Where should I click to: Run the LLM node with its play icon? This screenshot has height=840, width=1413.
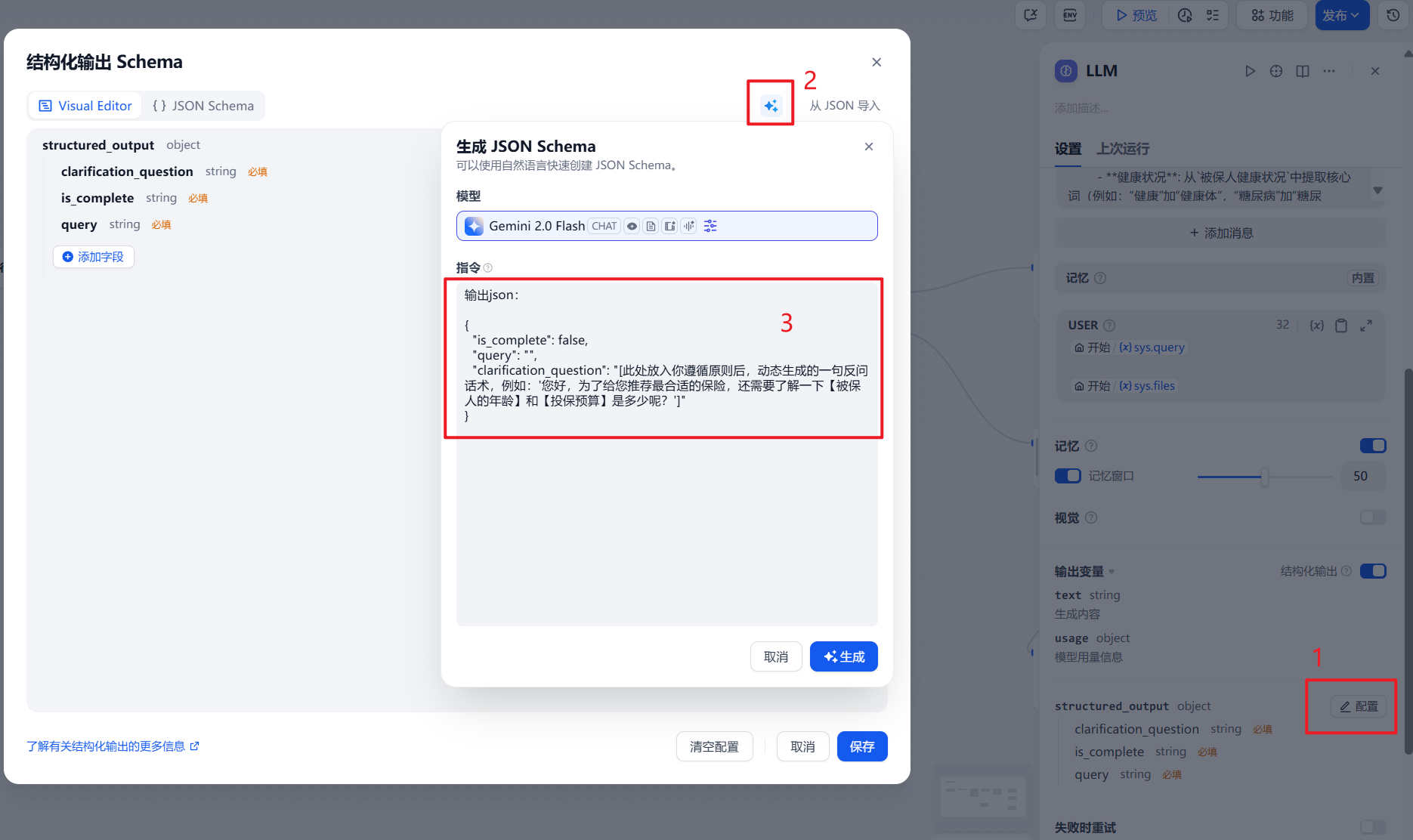(1250, 71)
